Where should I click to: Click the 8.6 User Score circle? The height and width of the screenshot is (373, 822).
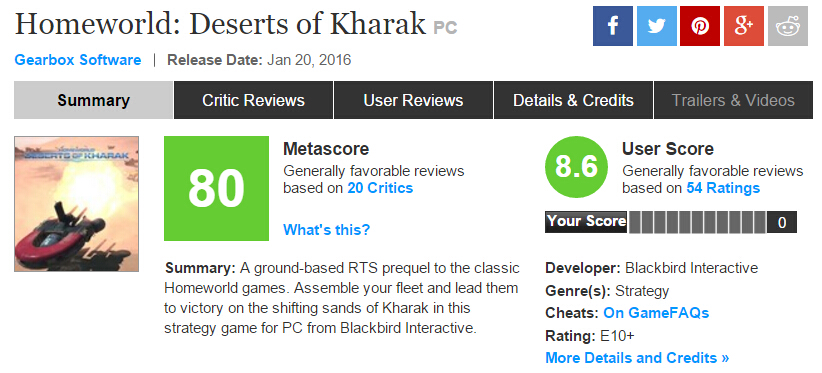point(576,168)
